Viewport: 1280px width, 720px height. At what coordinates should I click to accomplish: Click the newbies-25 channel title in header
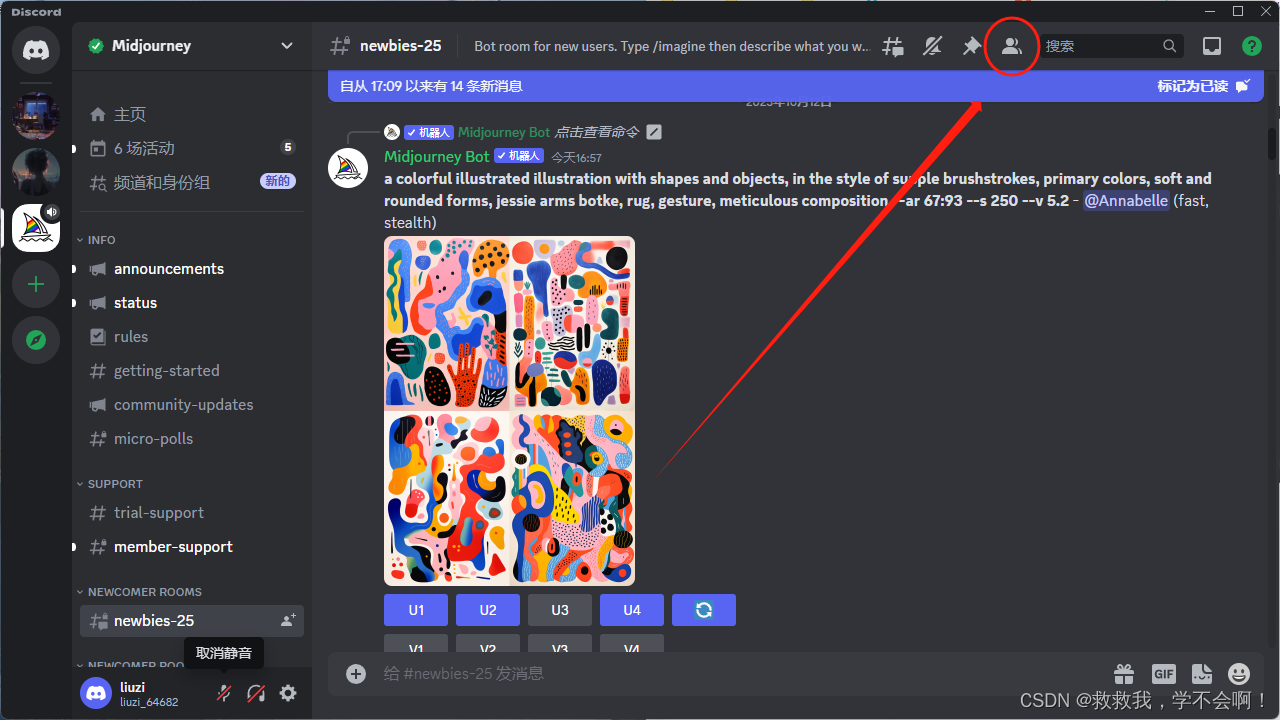[400, 46]
